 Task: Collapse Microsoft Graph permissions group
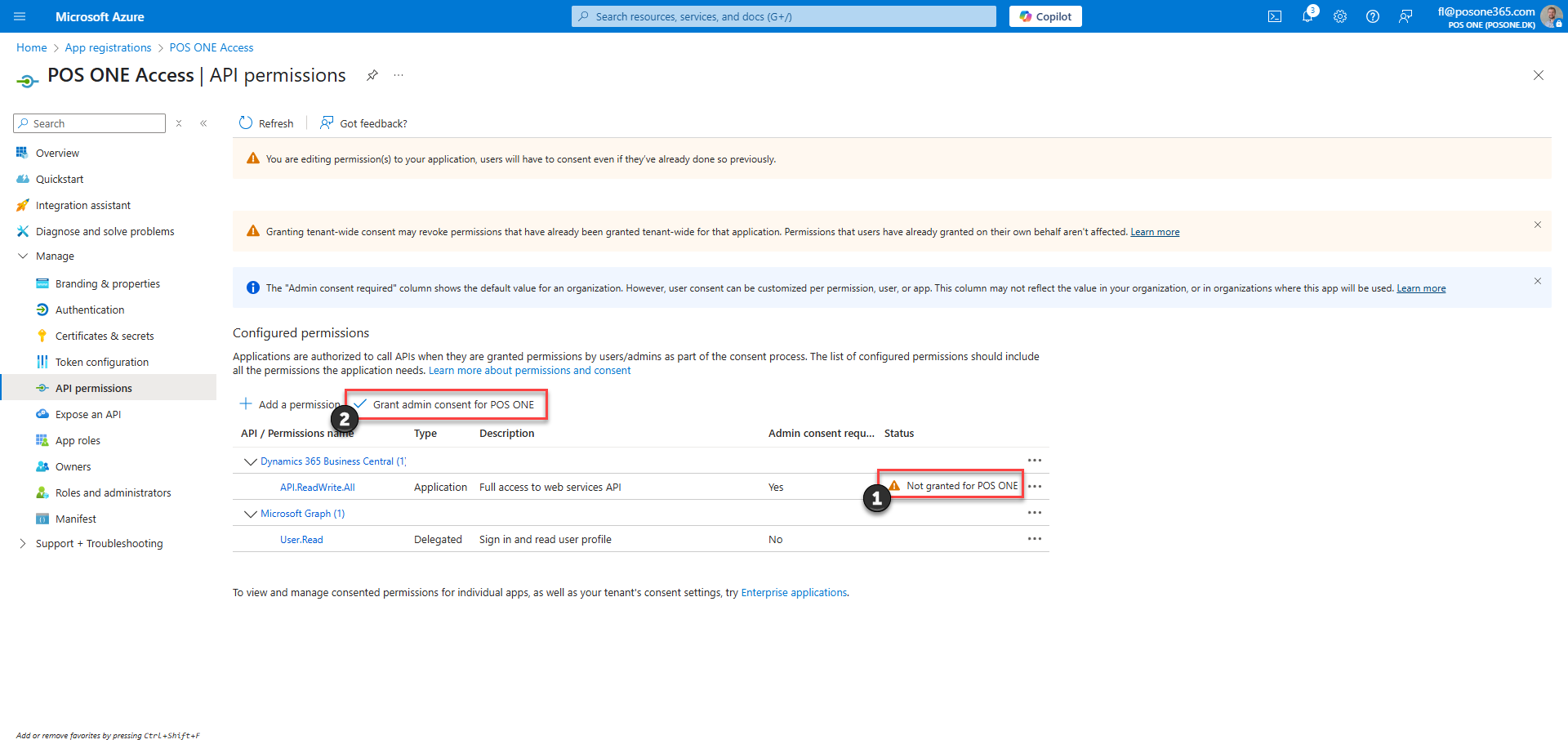[x=250, y=514]
